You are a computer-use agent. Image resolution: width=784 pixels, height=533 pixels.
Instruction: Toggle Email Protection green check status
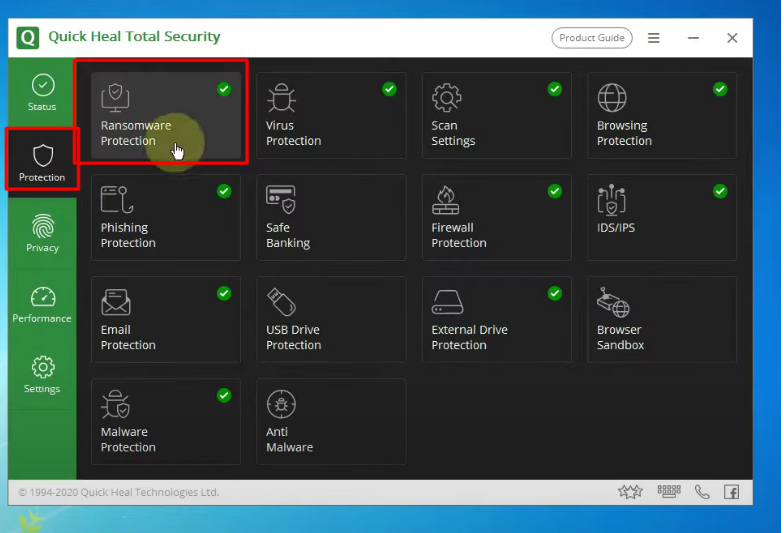tap(224, 294)
